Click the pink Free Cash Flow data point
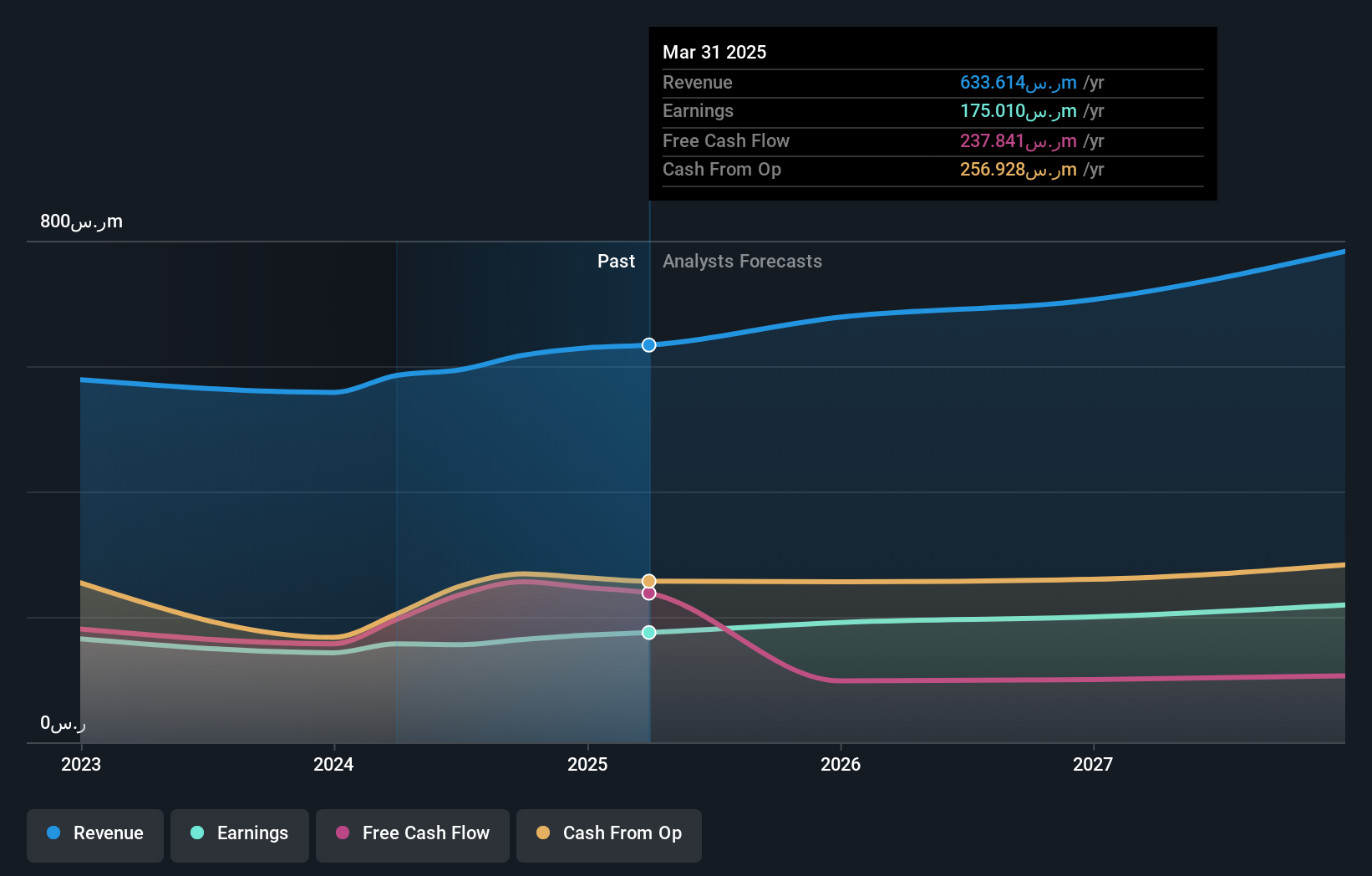Screen dimensions: 1372x876 (x=649, y=593)
